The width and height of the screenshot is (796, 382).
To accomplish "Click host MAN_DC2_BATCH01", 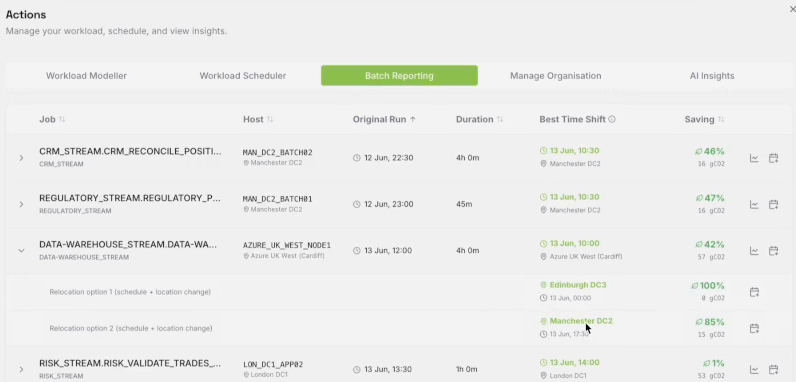I will click(278, 199).
